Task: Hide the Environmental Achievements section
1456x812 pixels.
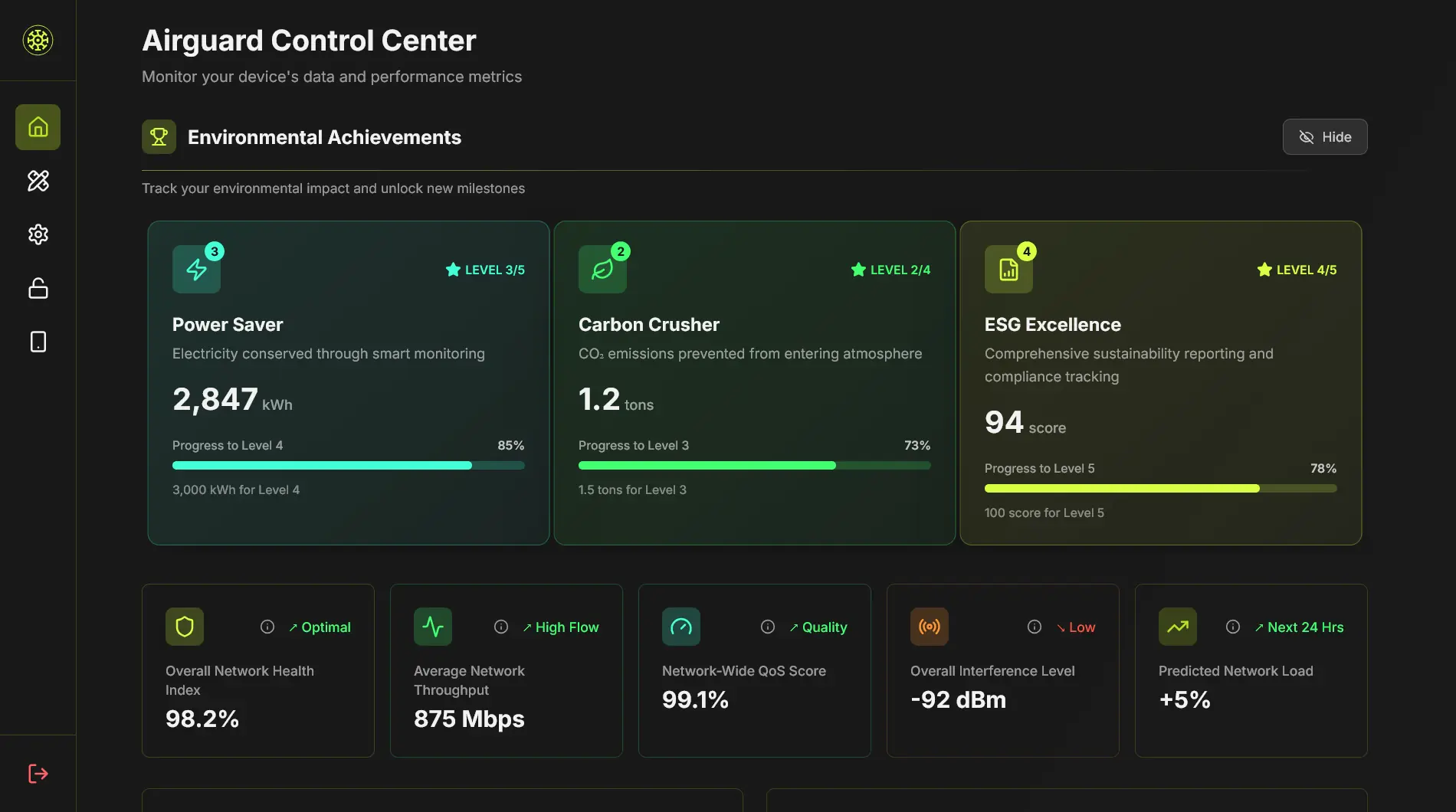Action: point(1324,136)
